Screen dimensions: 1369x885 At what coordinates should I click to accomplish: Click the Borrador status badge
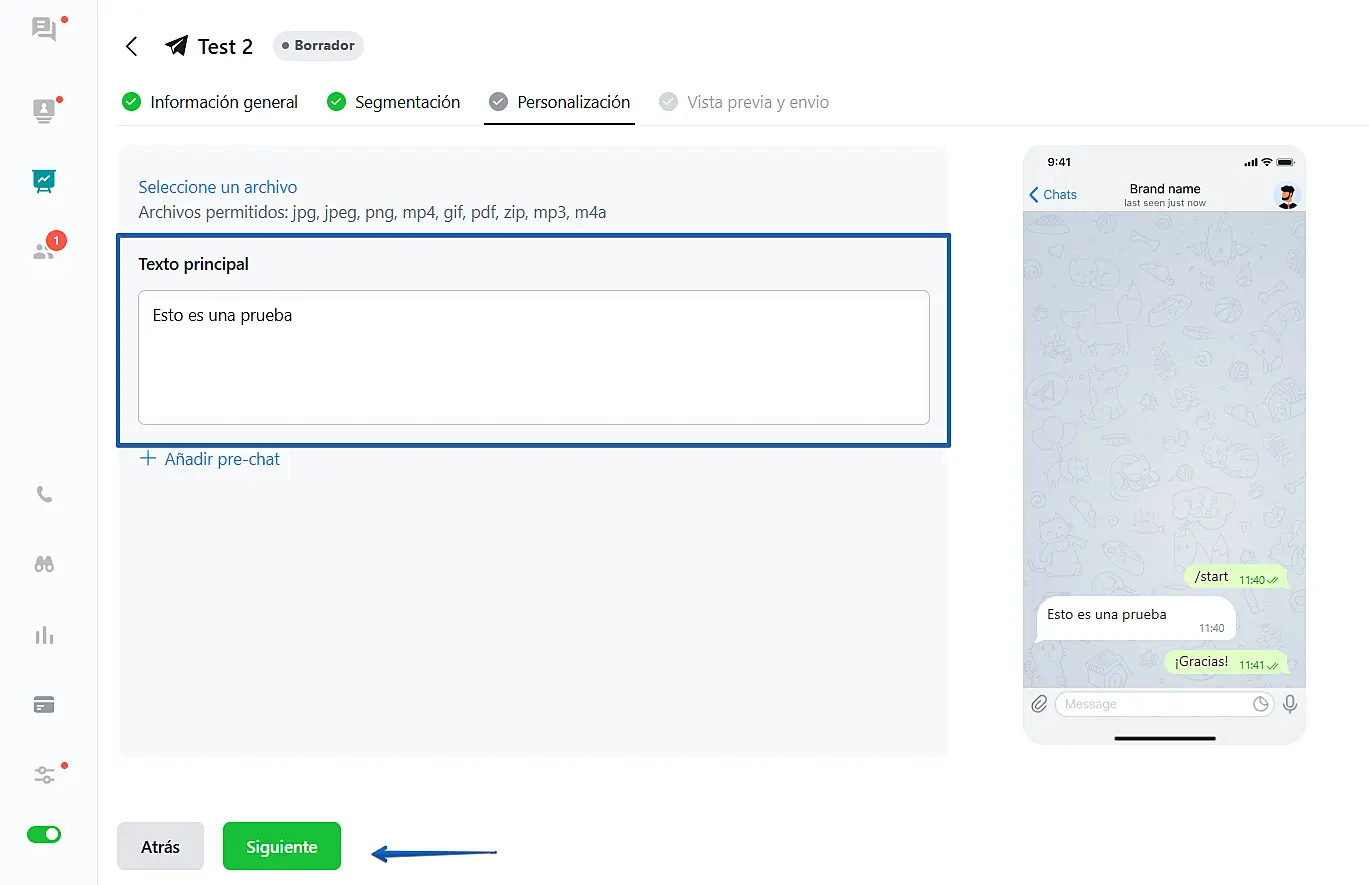point(318,46)
